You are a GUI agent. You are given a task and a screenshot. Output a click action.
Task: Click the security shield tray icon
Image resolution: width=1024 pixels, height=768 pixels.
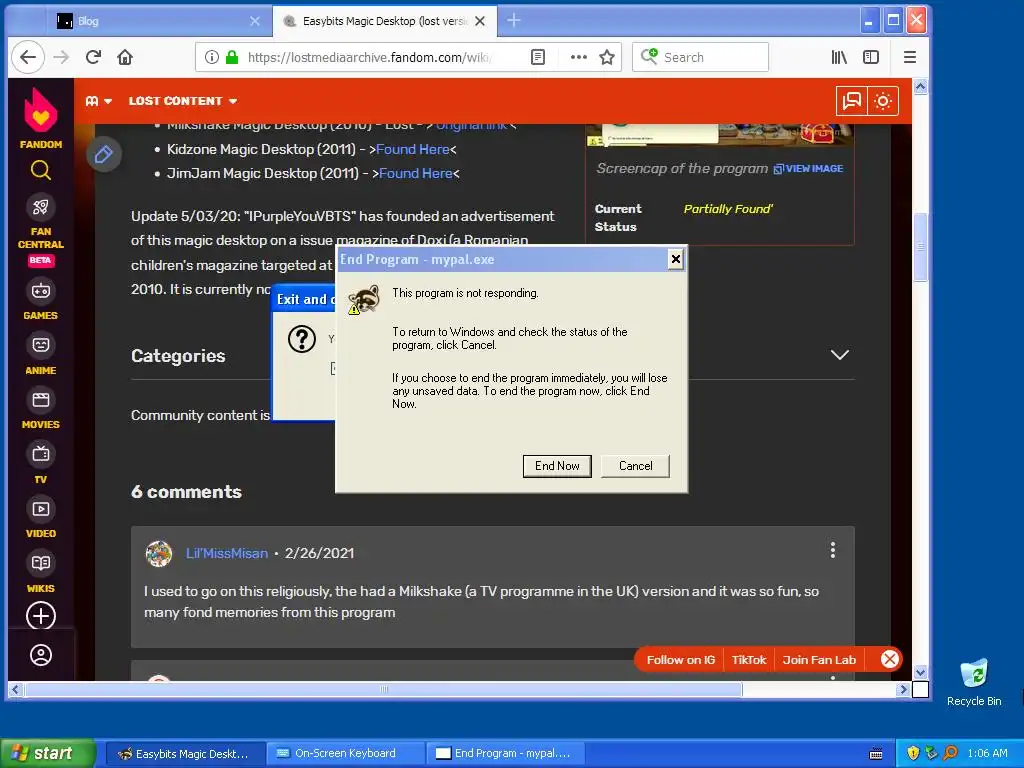click(913, 754)
